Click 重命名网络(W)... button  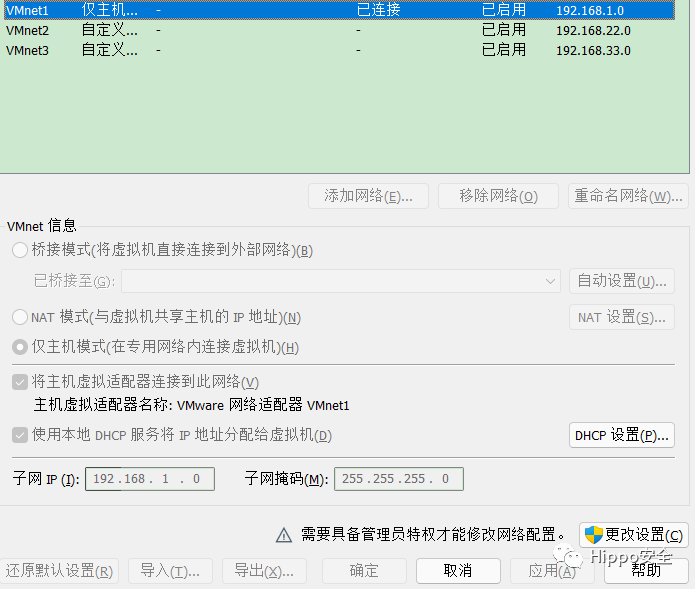pyautogui.click(x=628, y=196)
